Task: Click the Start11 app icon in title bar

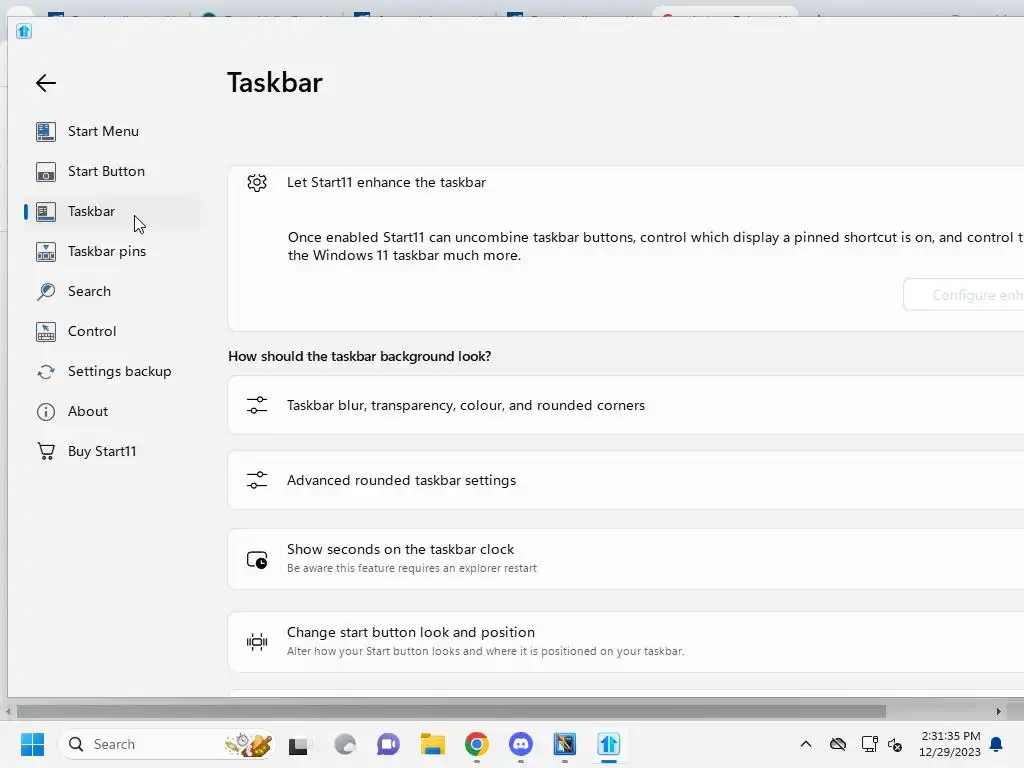Action: (x=24, y=31)
